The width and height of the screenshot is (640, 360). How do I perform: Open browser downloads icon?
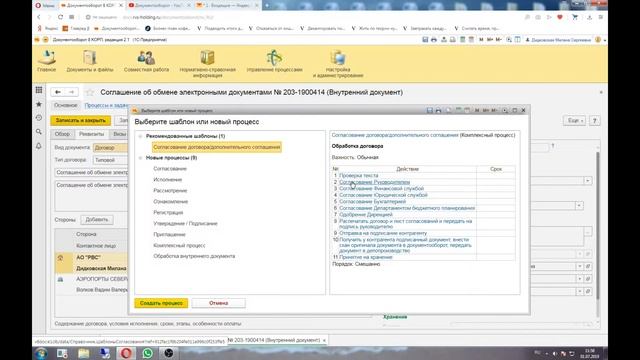point(589,17)
